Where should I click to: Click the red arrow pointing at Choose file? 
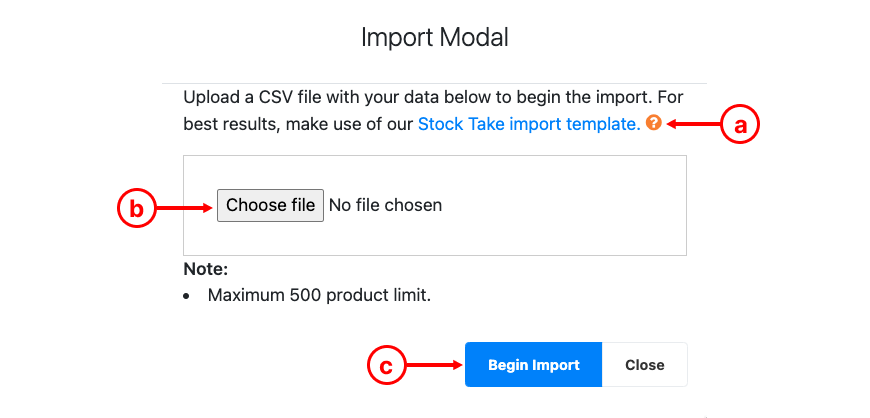coord(184,208)
